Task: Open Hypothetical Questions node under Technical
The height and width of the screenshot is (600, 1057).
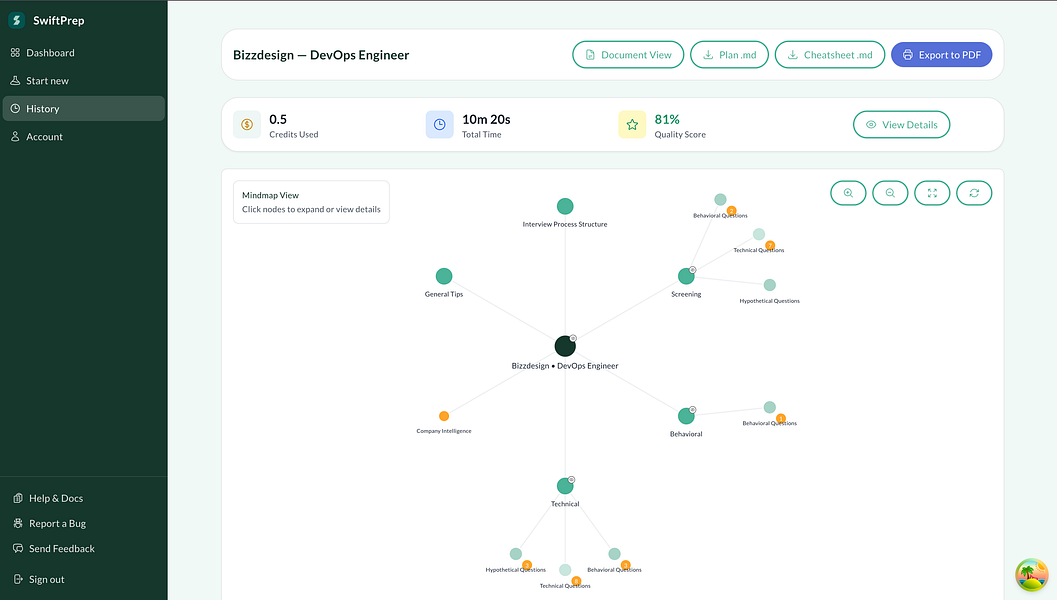Action: click(x=516, y=554)
